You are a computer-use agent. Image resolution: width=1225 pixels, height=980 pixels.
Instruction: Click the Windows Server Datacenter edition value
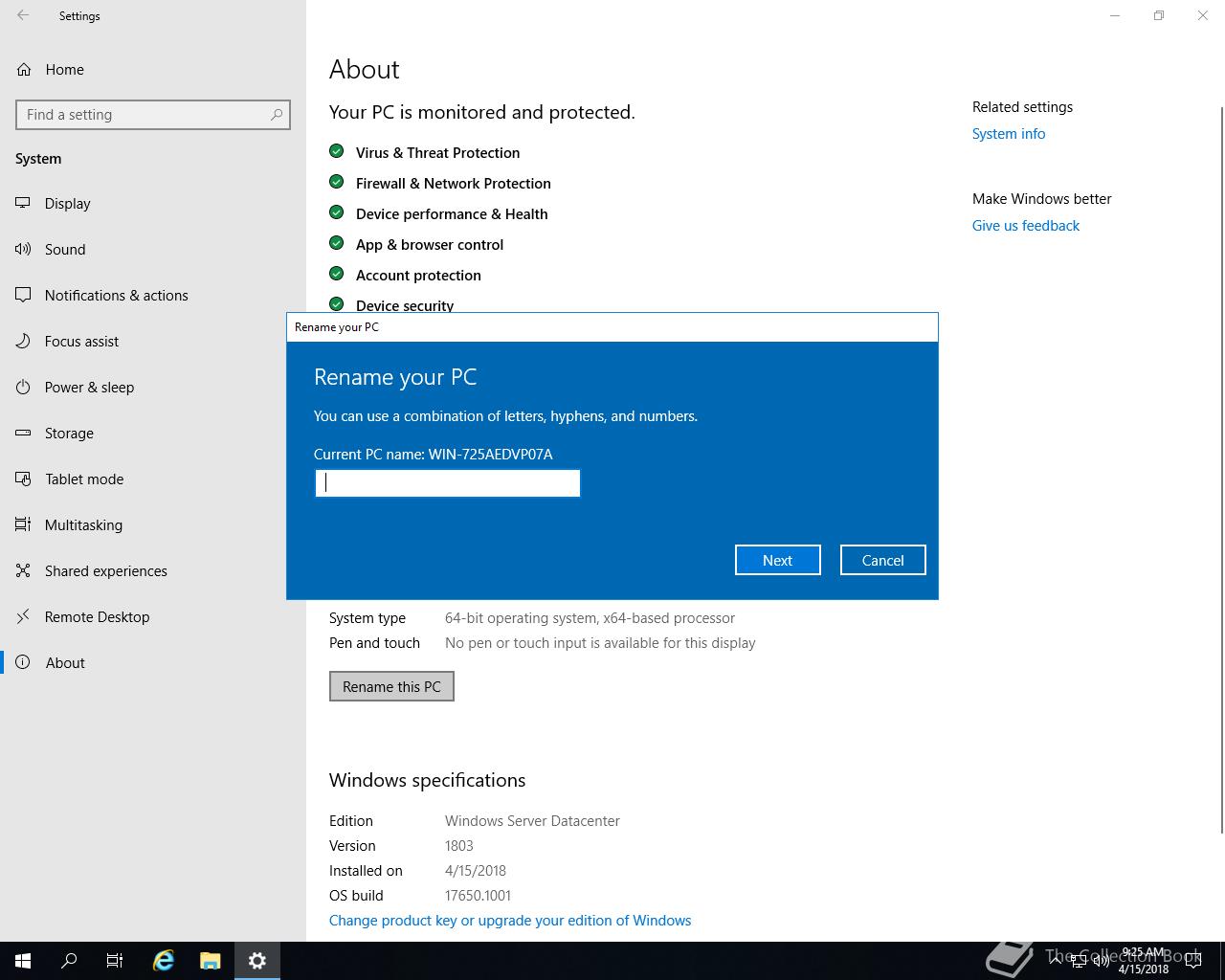pos(532,821)
